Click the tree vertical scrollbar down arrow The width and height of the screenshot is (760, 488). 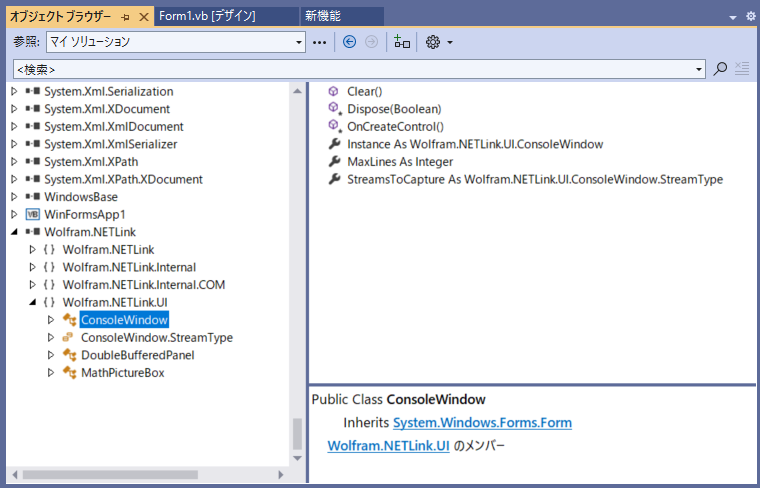click(297, 458)
